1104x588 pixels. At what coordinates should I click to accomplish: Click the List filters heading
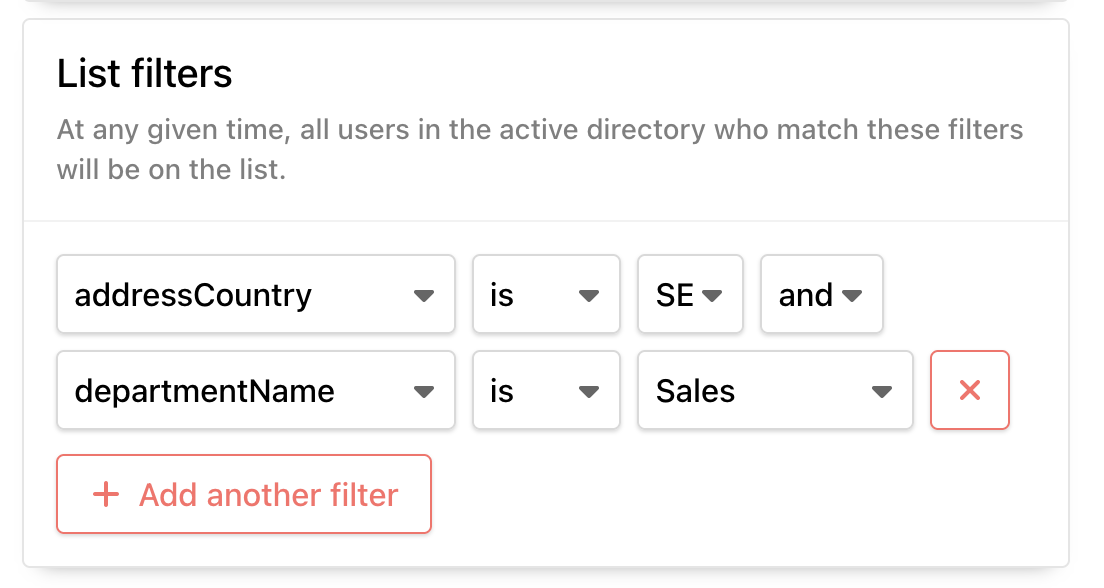coord(144,73)
